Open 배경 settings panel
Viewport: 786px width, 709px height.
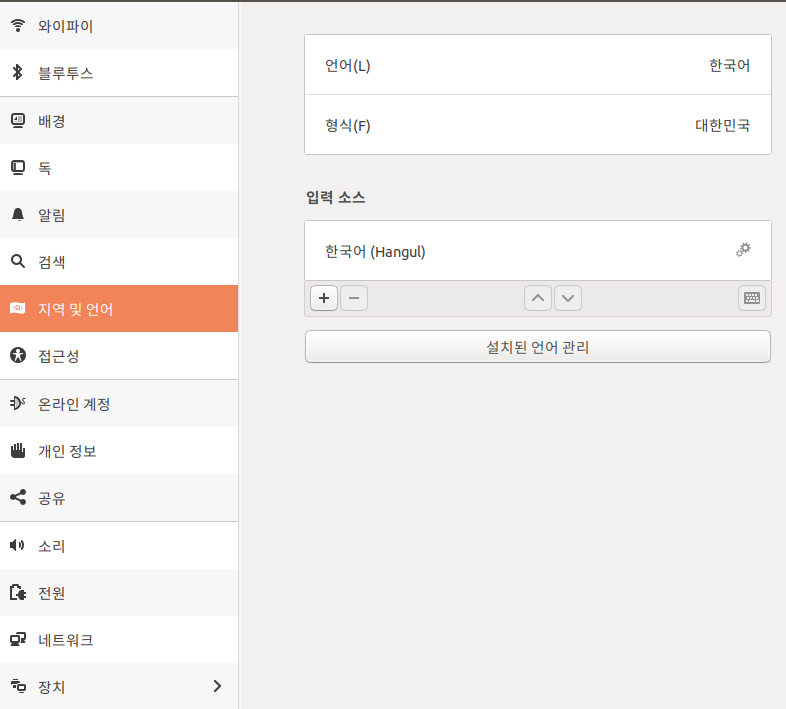pos(119,121)
